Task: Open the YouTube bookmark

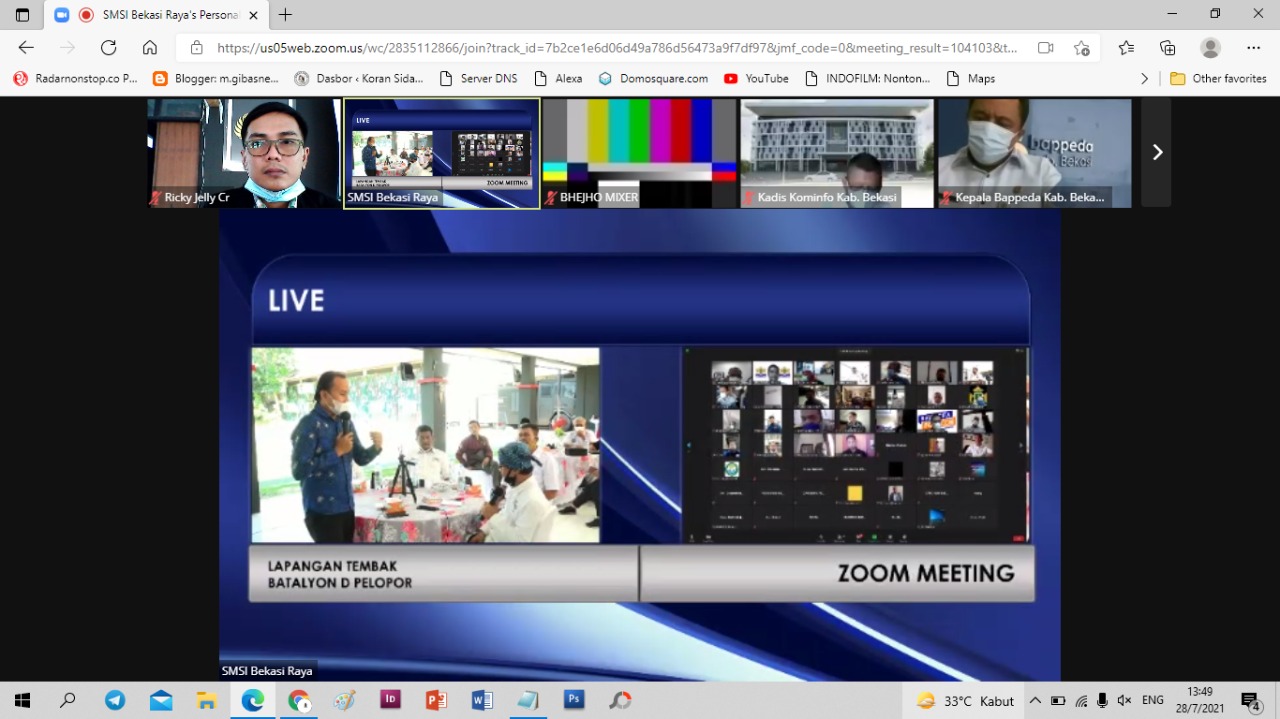Action: (756, 78)
